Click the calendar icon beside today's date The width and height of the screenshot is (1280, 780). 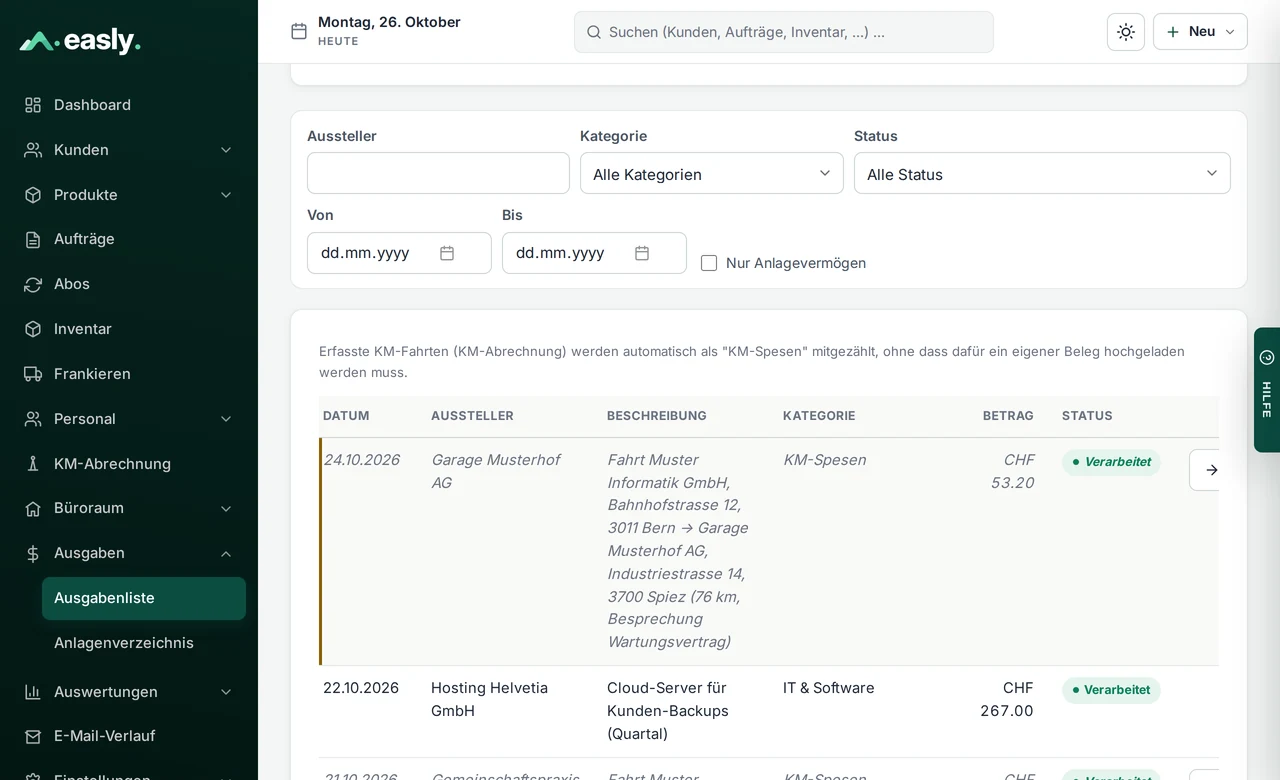[x=299, y=31]
